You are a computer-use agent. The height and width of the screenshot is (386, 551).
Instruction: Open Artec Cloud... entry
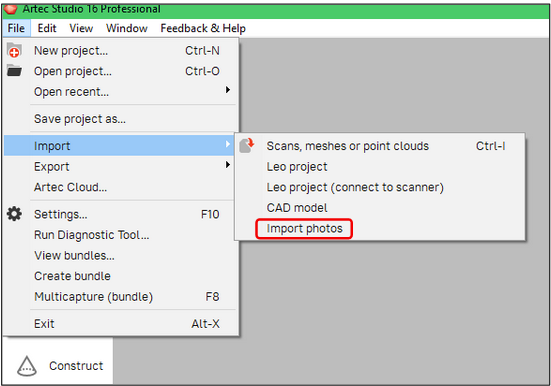70,187
